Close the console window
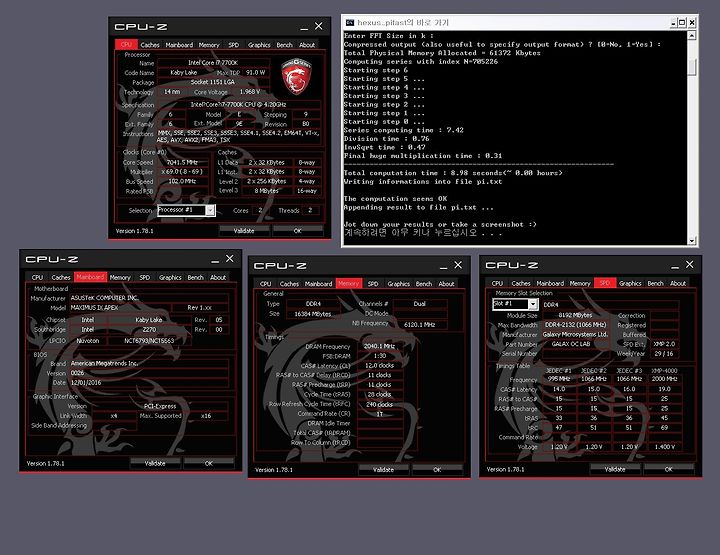The image size is (720, 555). (692, 22)
